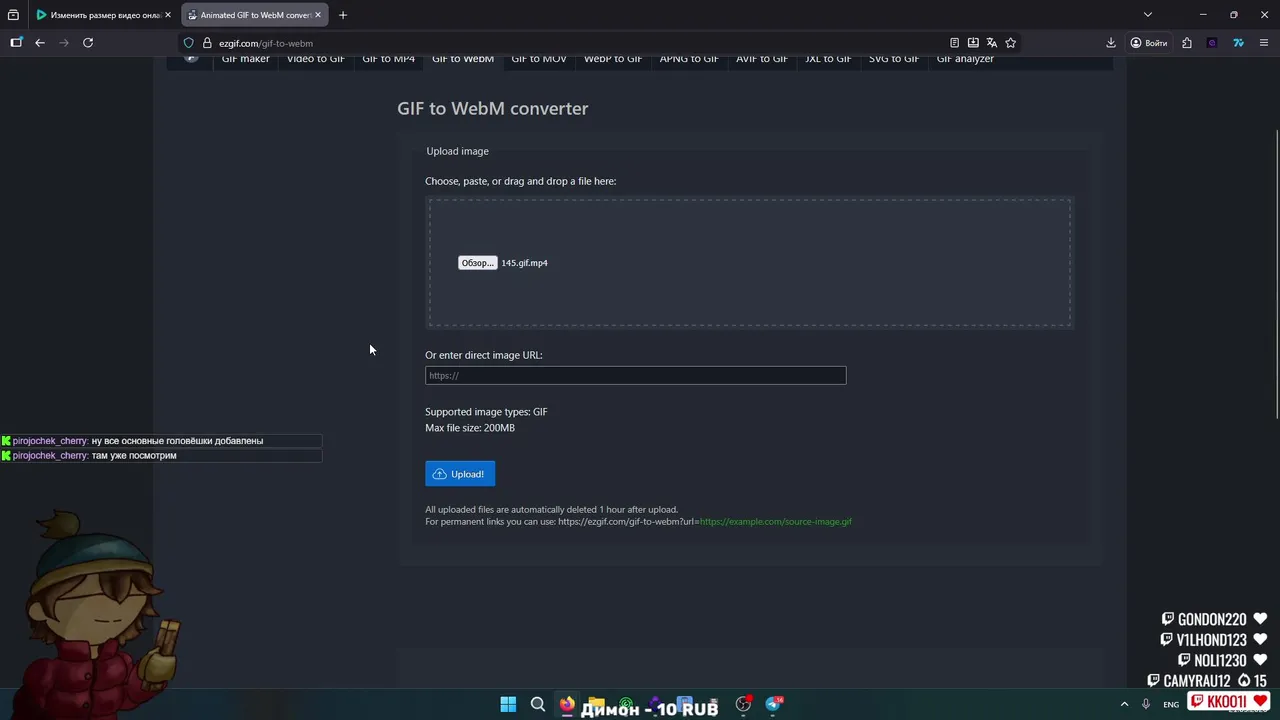
Task: Open the Firefox tab overview icon
Action: tap(13, 15)
